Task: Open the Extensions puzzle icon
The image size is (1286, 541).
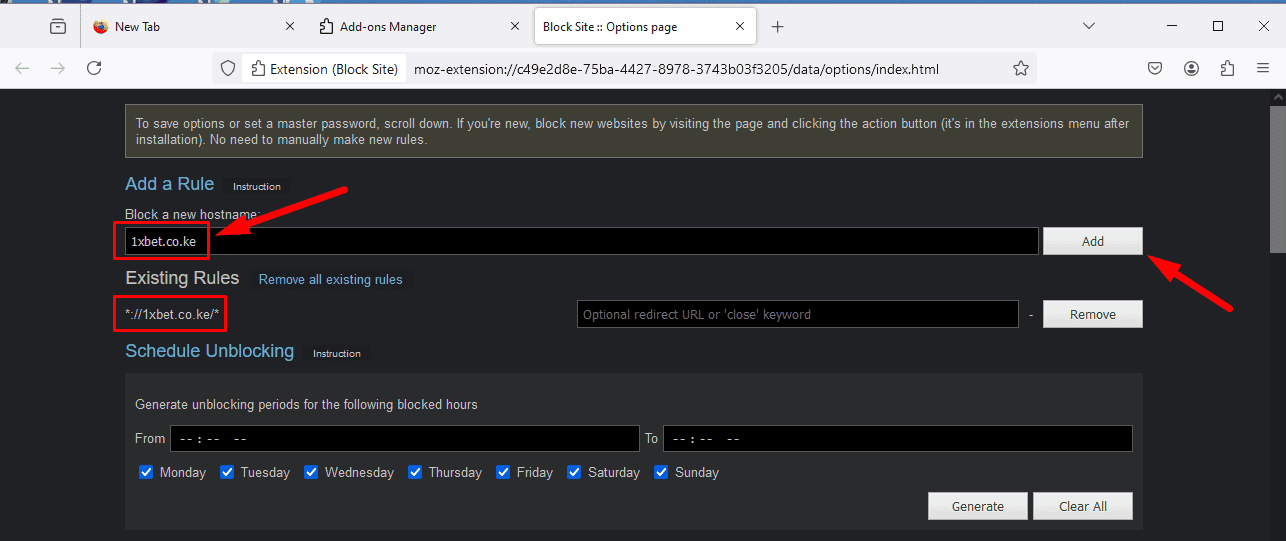Action: point(1227,68)
